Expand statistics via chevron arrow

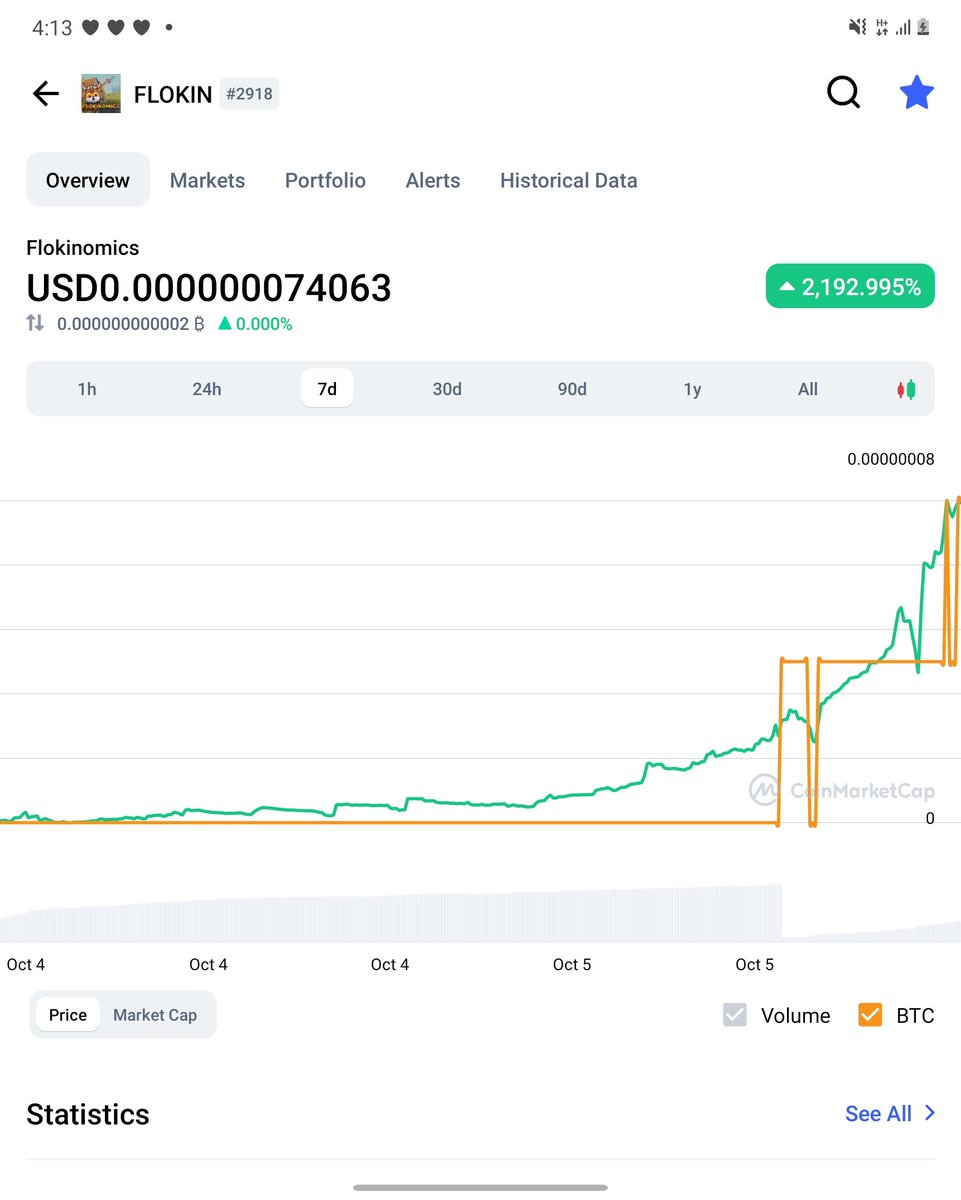930,1113
